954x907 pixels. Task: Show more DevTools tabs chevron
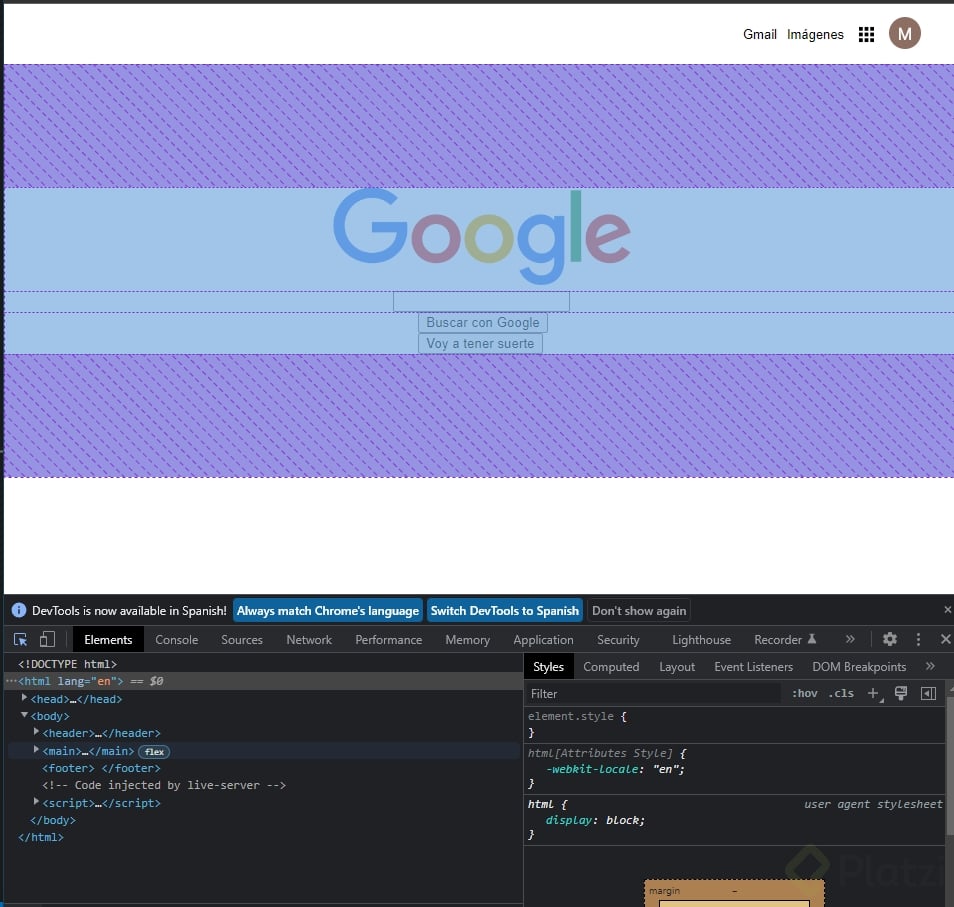850,639
